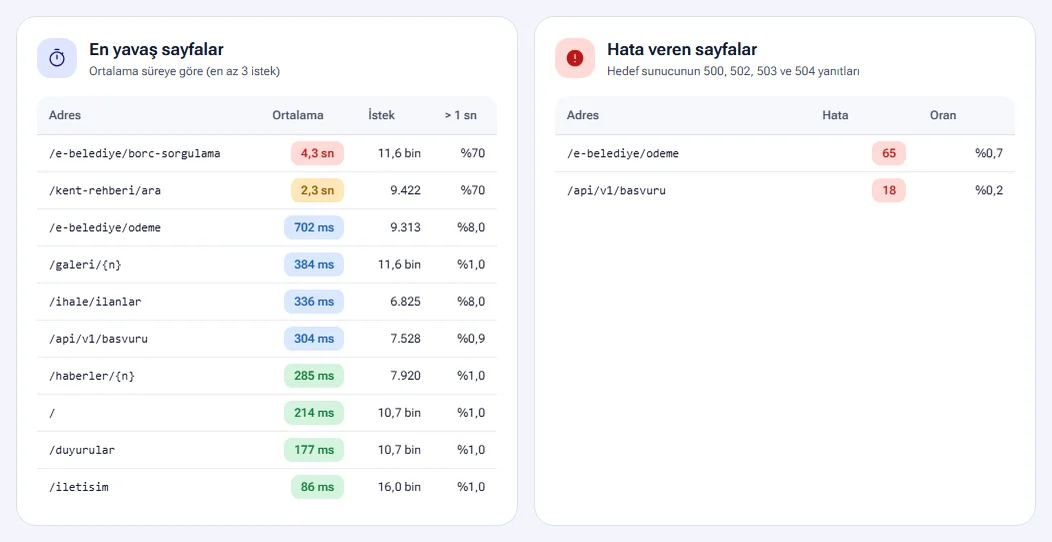Open the /kent-rehberi/ara row
The height and width of the screenshot is (542, 1052).
[267, 191]
